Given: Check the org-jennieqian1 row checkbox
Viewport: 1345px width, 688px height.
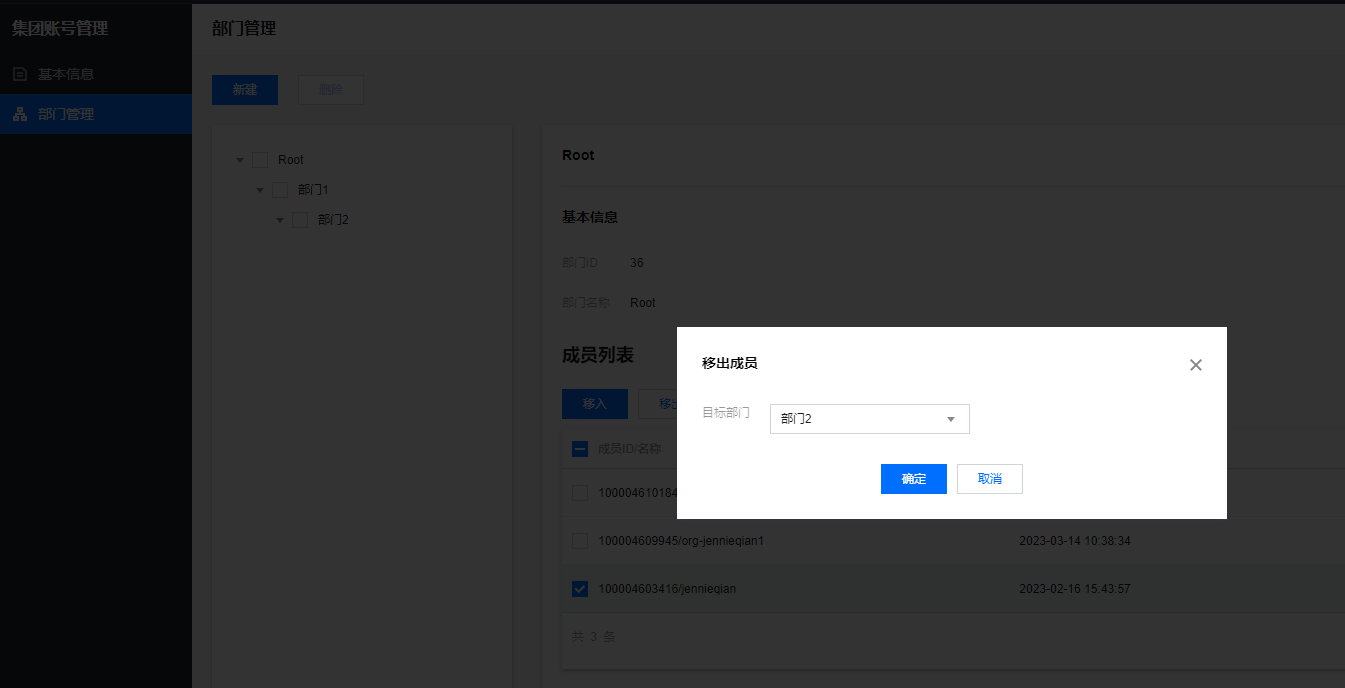Looking at the screenshot, I should (x=580, y=541).
